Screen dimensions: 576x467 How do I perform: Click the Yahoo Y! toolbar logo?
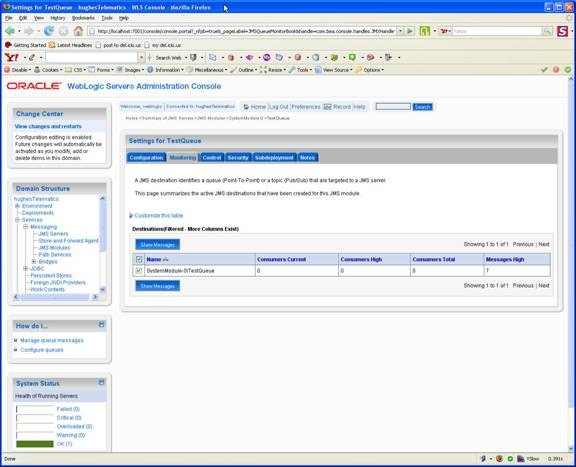(11, 57)
